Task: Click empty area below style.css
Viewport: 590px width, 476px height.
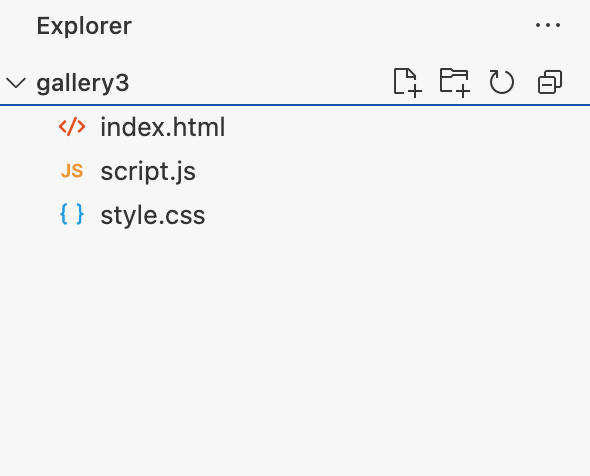Action: [x=295, y=350]
